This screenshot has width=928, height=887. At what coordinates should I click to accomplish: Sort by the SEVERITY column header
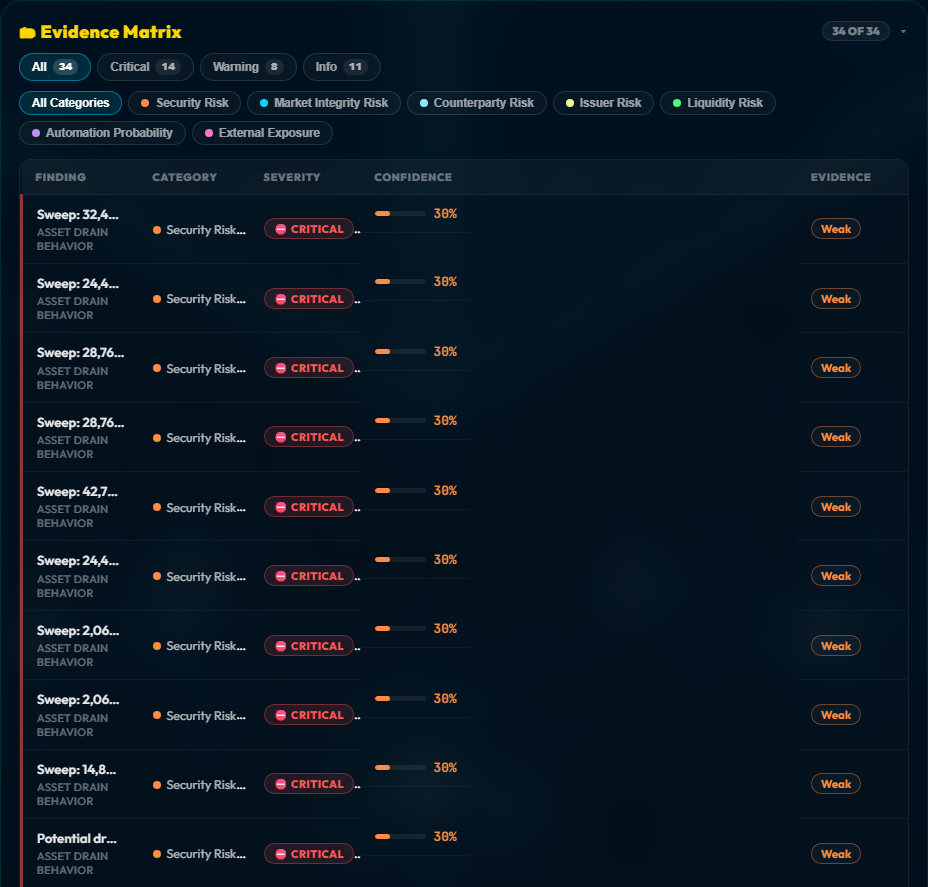tap(292, 177)
